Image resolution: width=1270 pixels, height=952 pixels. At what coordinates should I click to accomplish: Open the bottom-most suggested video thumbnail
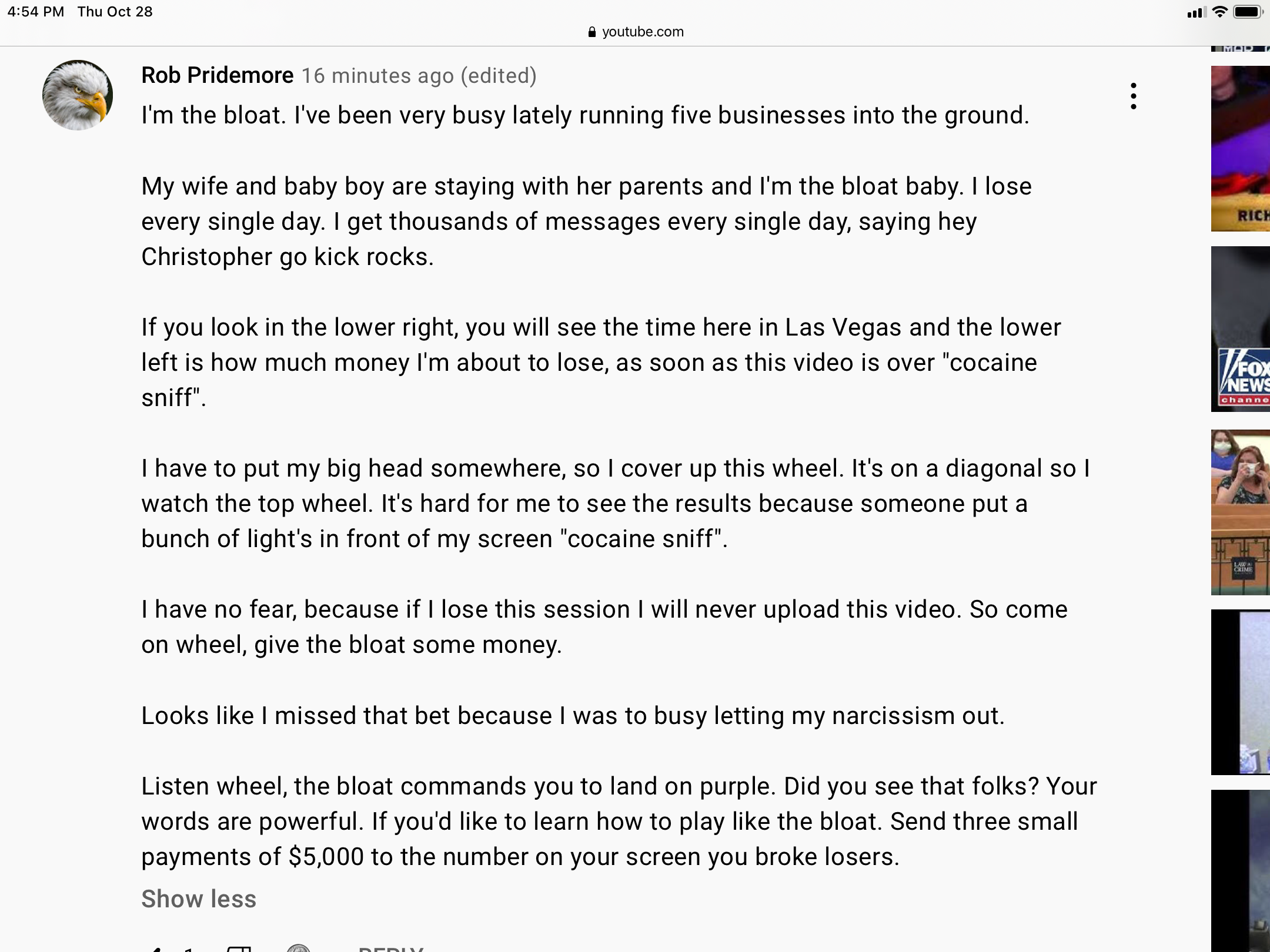pos(1241,871)
